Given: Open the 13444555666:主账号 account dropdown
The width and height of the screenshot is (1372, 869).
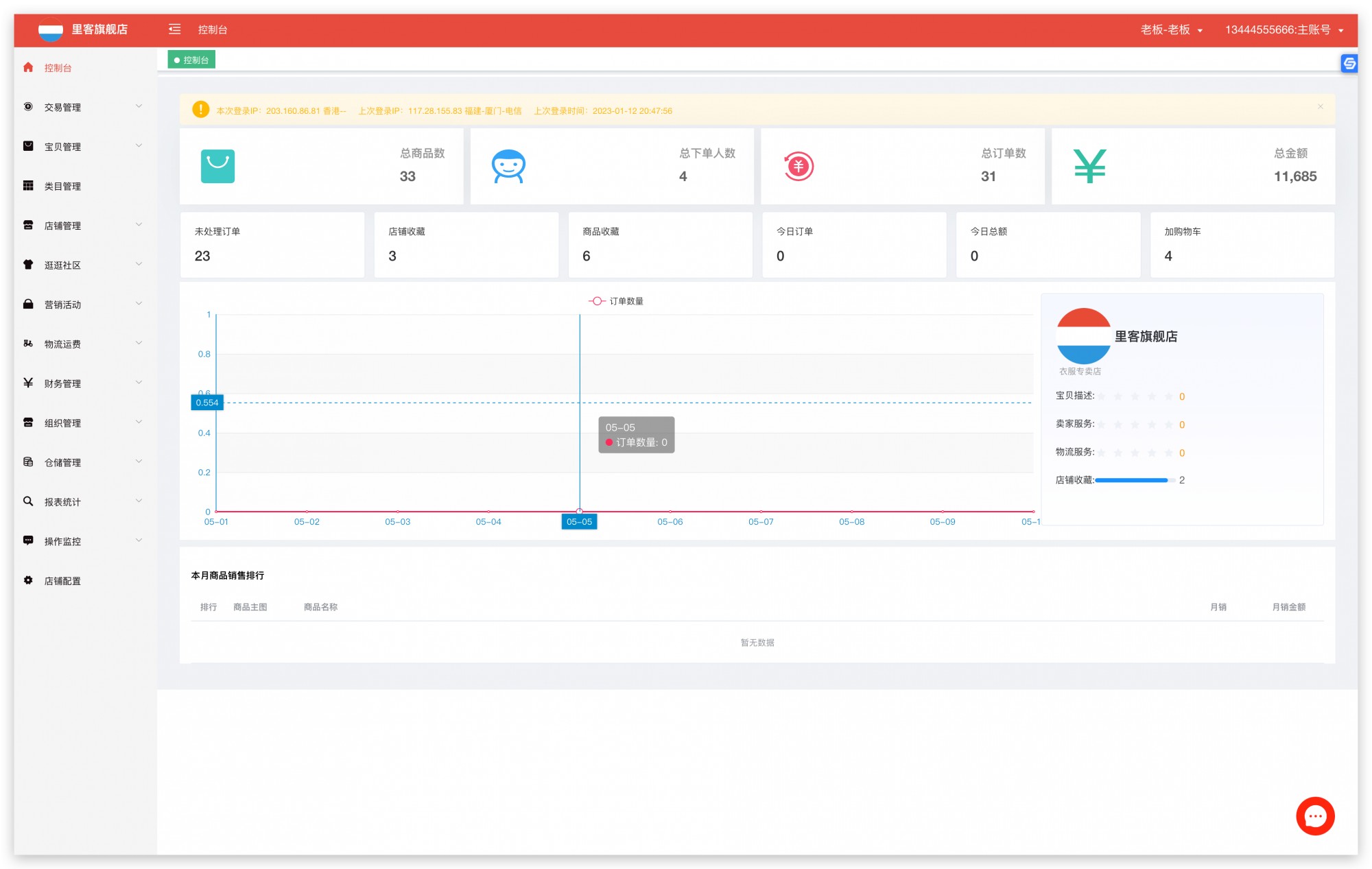Looking at the screenshot, I should click(x=1284, y=29).
